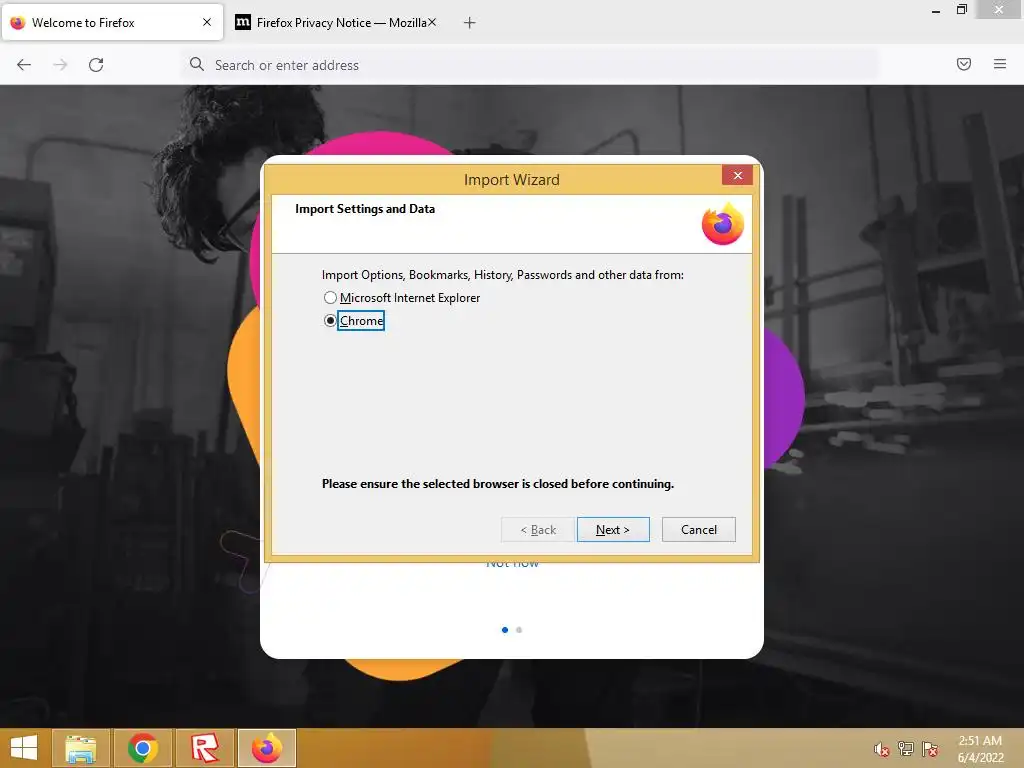Click the second onboarding page dot
The image size is (1024, 768).
(519, 630)
